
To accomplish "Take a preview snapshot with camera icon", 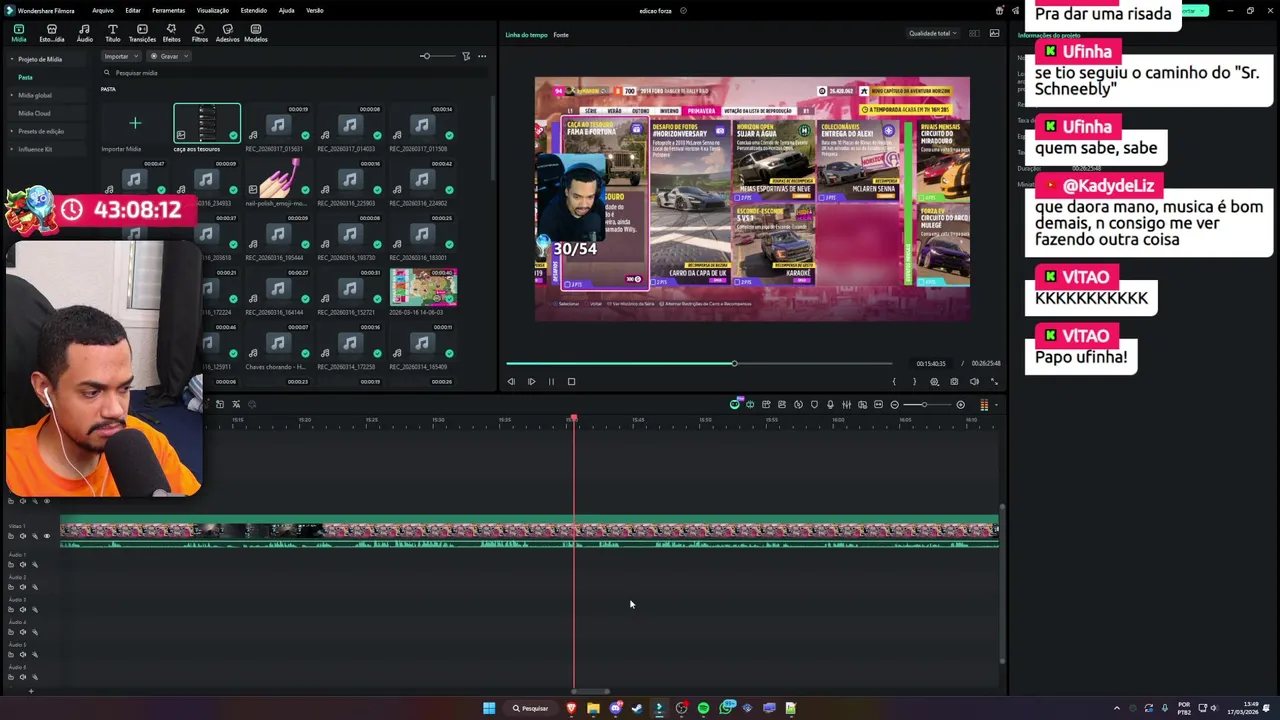I will click(x=954, y=381).
